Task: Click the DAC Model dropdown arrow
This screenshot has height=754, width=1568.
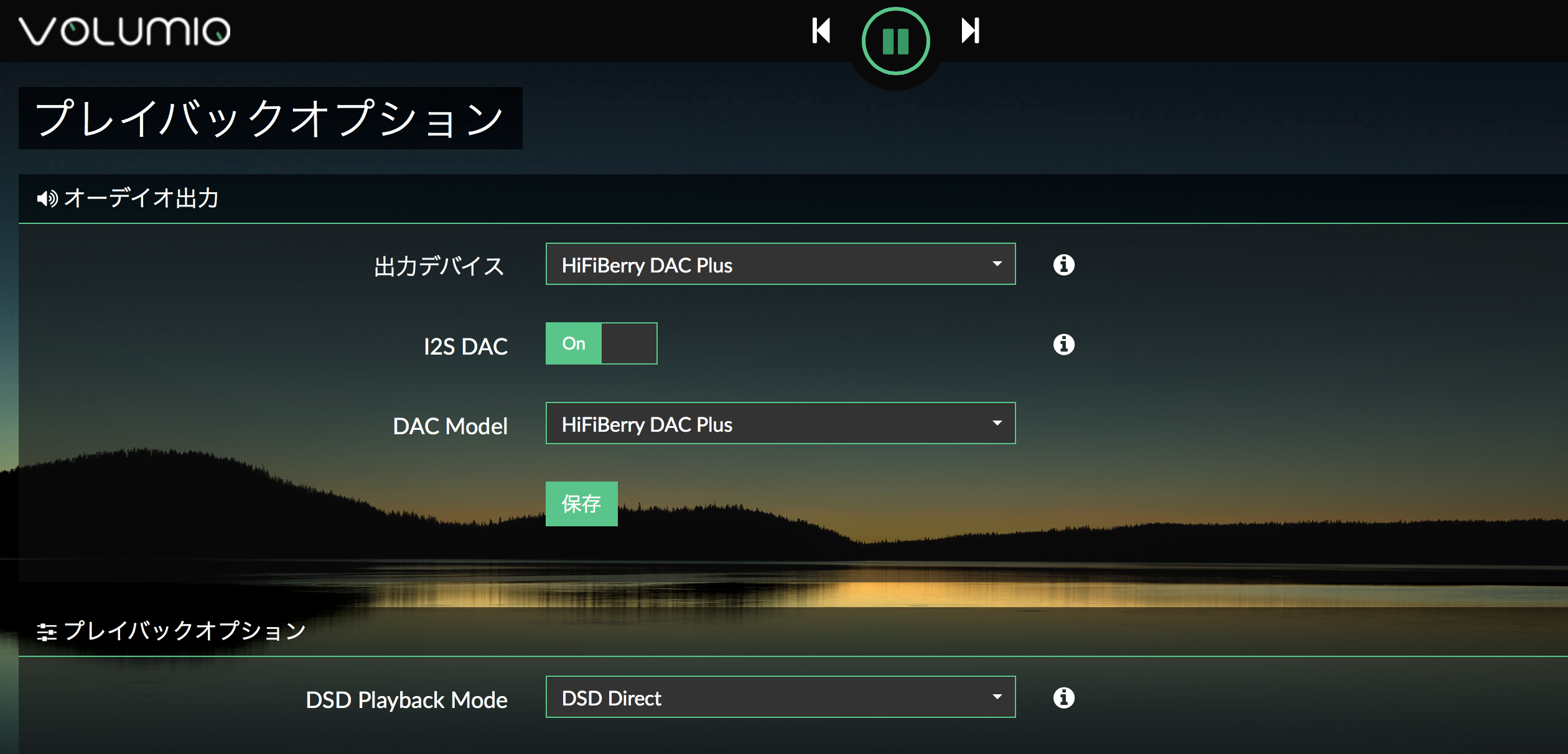Action: (x=997, y=424)
